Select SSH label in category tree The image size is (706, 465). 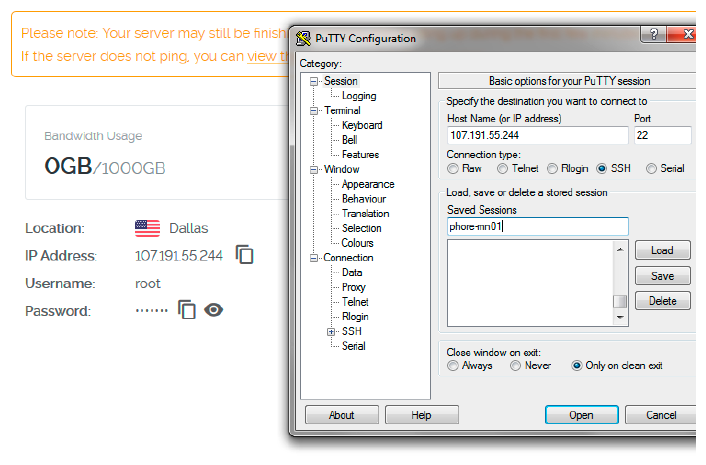352,331
